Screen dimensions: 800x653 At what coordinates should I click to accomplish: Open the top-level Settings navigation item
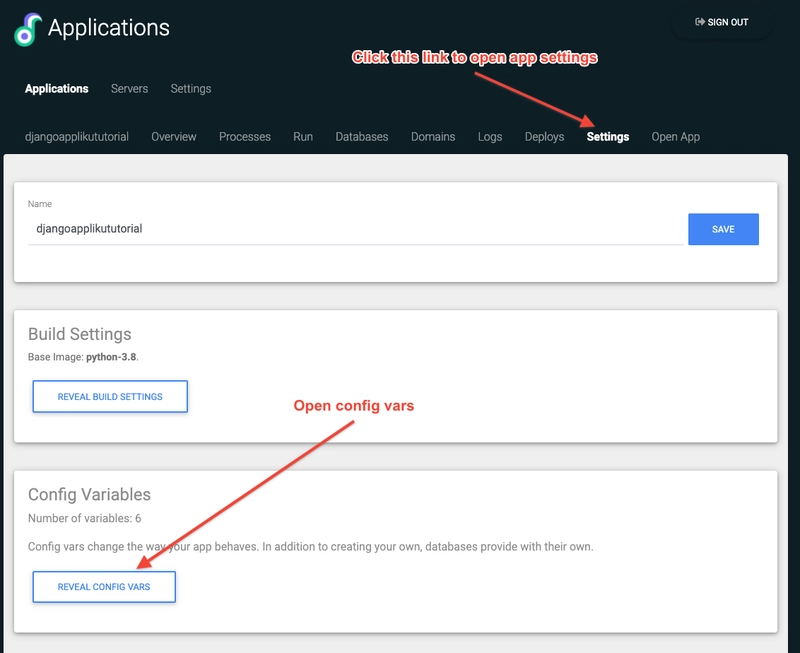[x=191, y=89]
